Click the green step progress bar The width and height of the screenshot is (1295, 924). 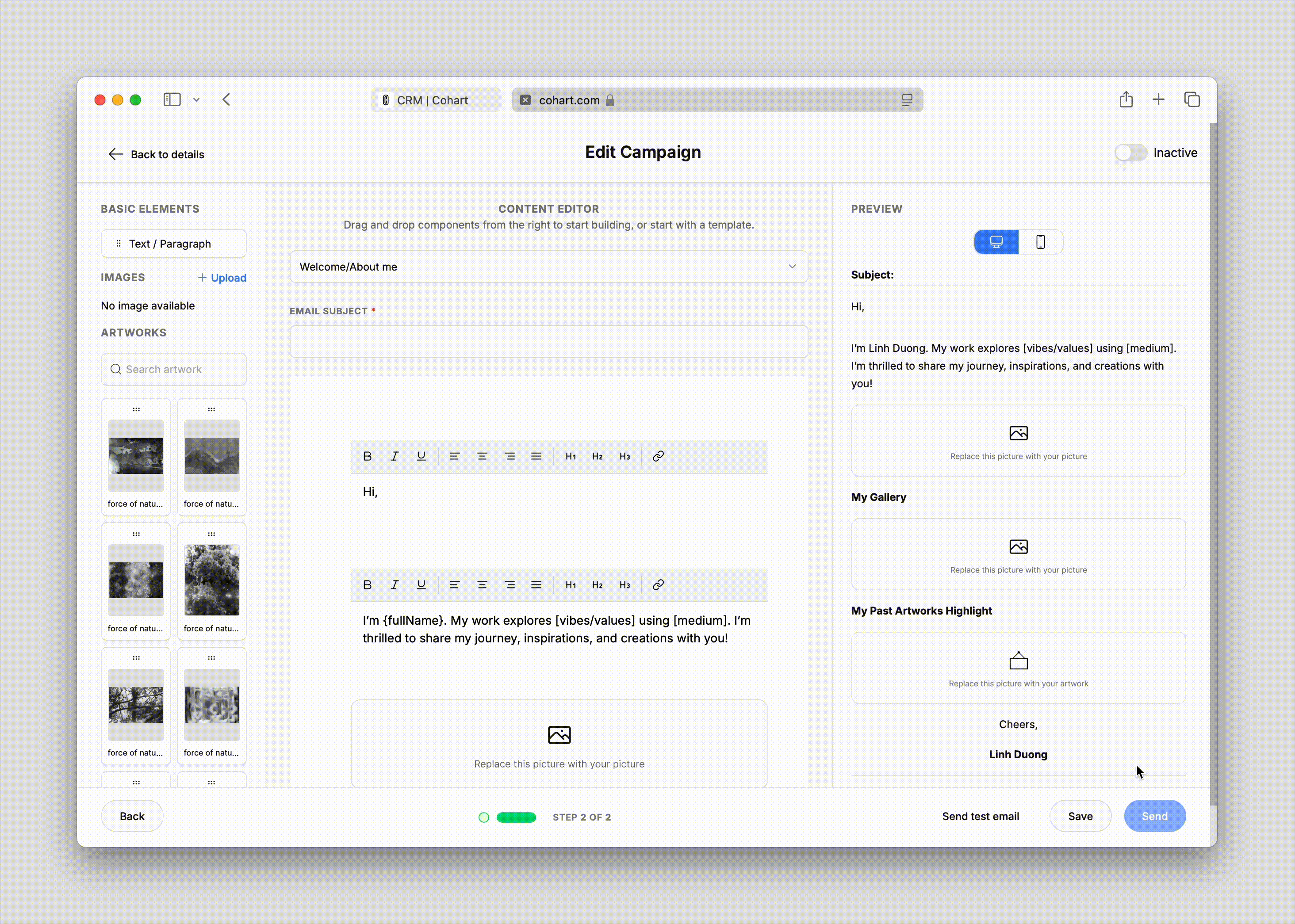click(516, 817)
